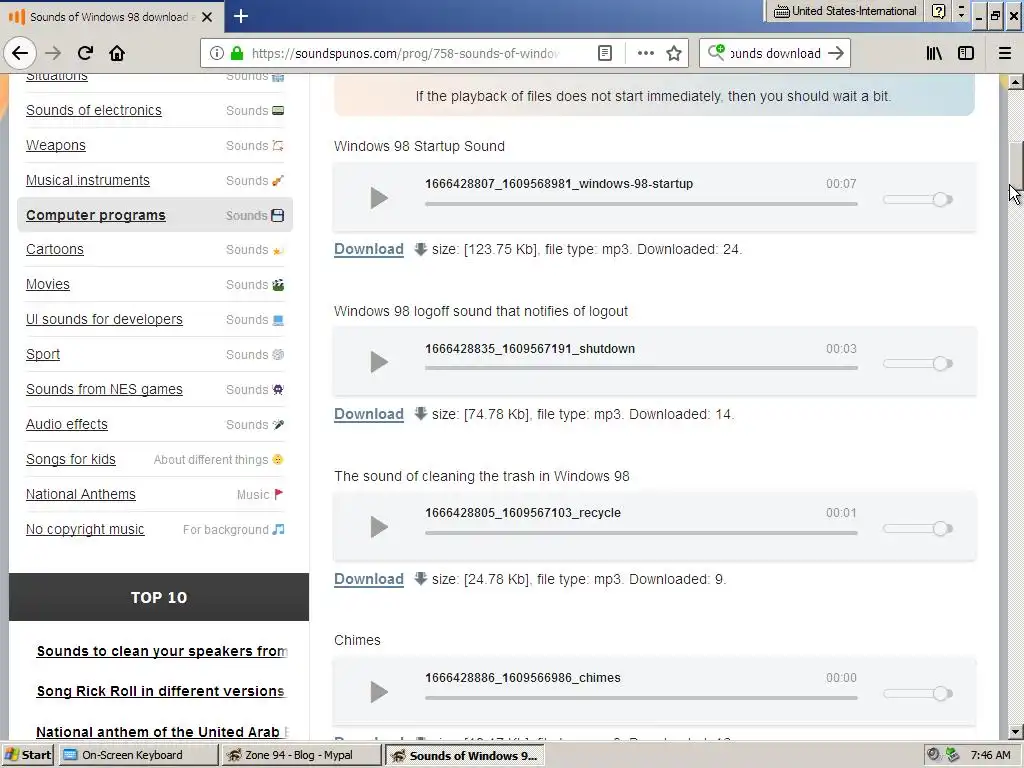Click the 7:46 AM system clock

click(x=990, y=755)
